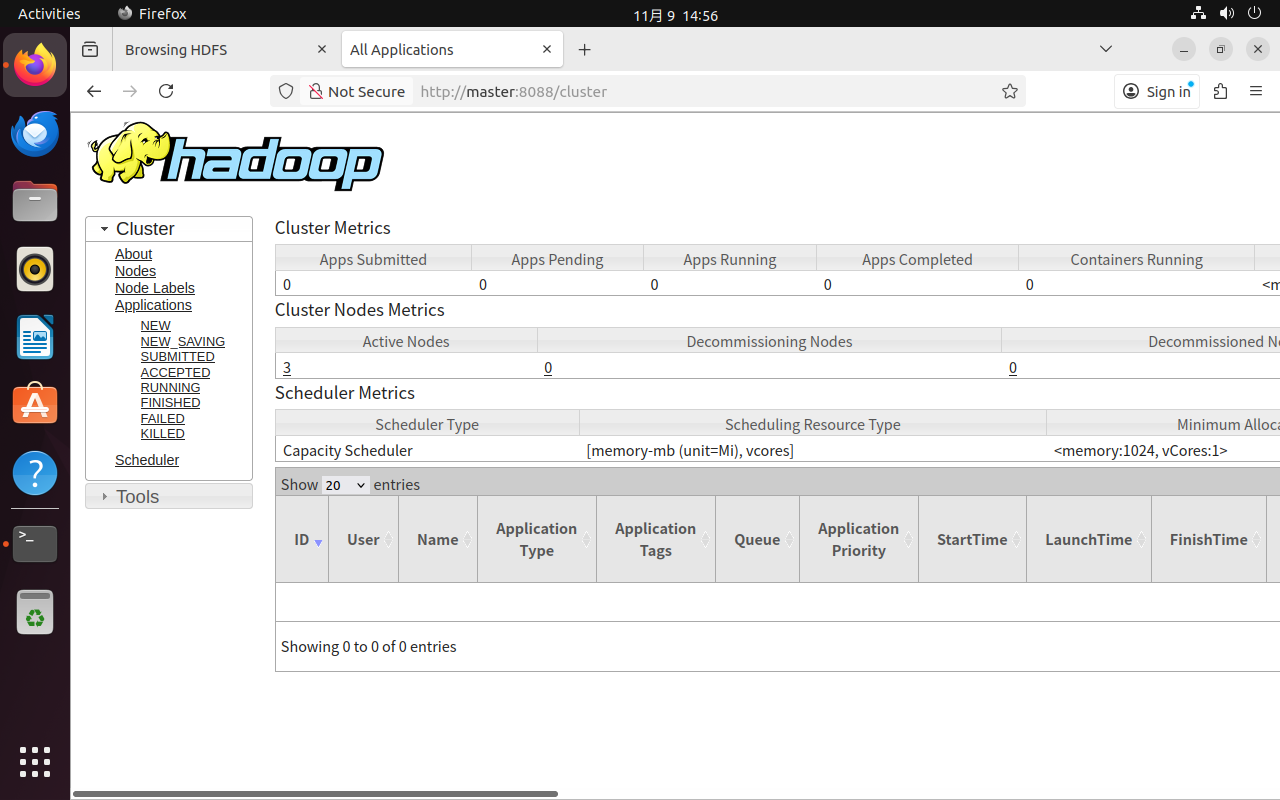Filter applications by SUBMITTED state

coord(178,356)
